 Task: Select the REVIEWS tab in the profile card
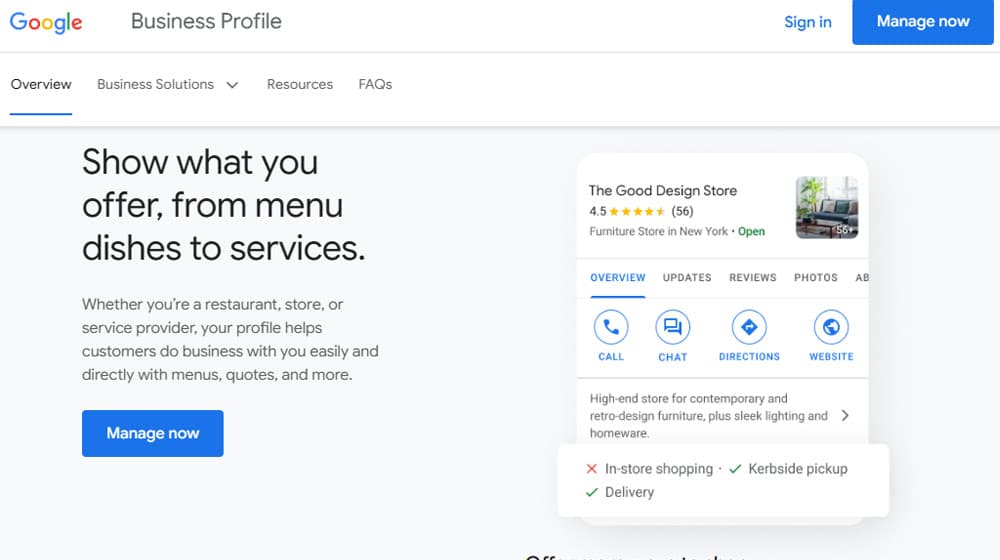tap(753, 277)
